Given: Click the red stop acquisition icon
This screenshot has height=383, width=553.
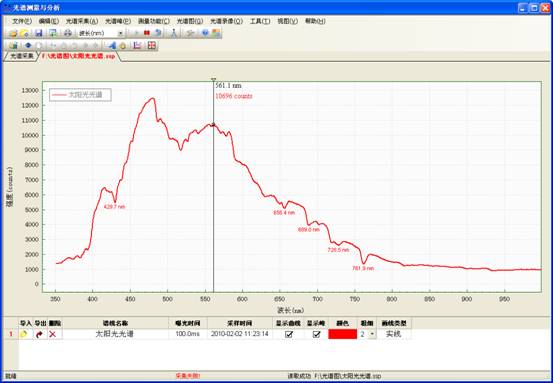Looking at the screenshot, I should [x=147, y=33].
